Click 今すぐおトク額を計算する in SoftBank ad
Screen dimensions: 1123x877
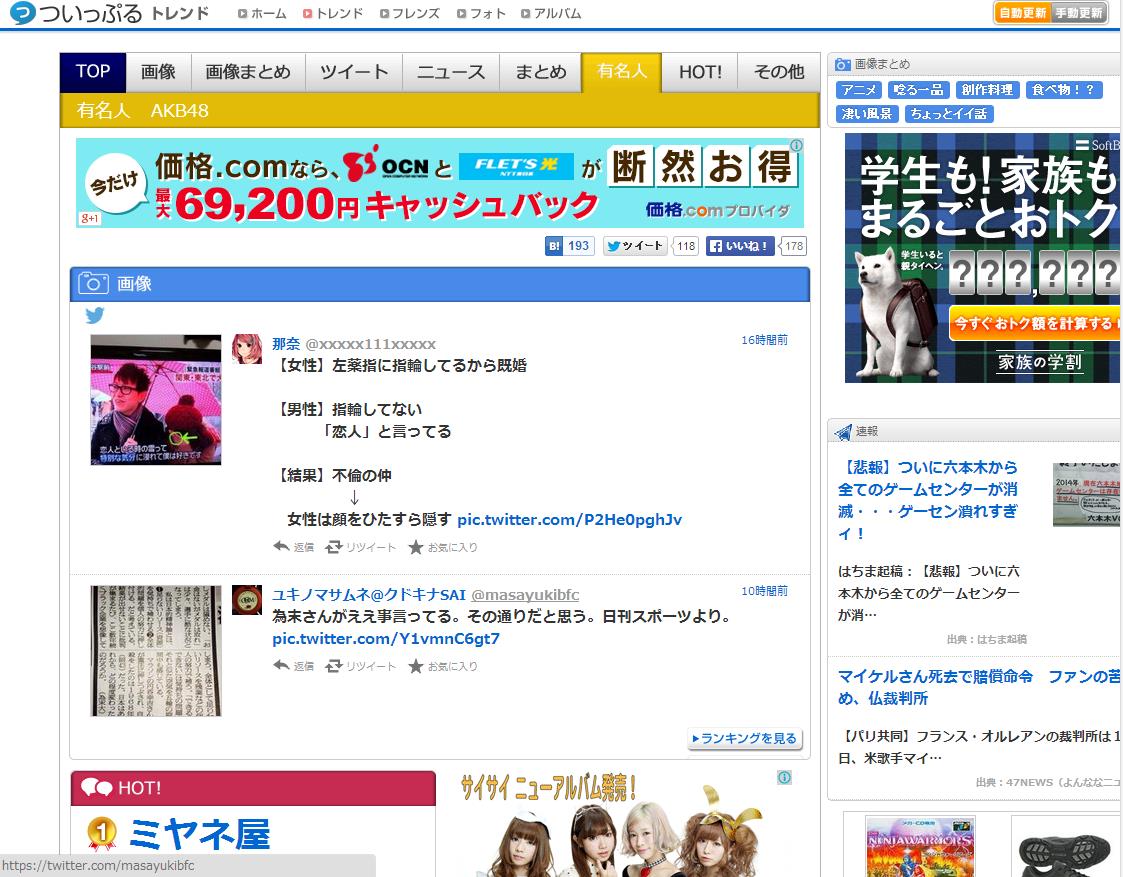coord(1035,324)
